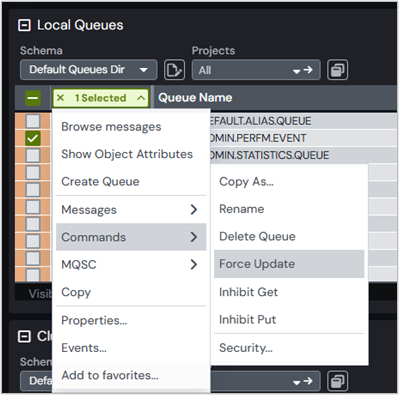Screen dimensions: 399x395
Task: Choose Copy As... in Commands submenu
Action: (x=289, y=182)
